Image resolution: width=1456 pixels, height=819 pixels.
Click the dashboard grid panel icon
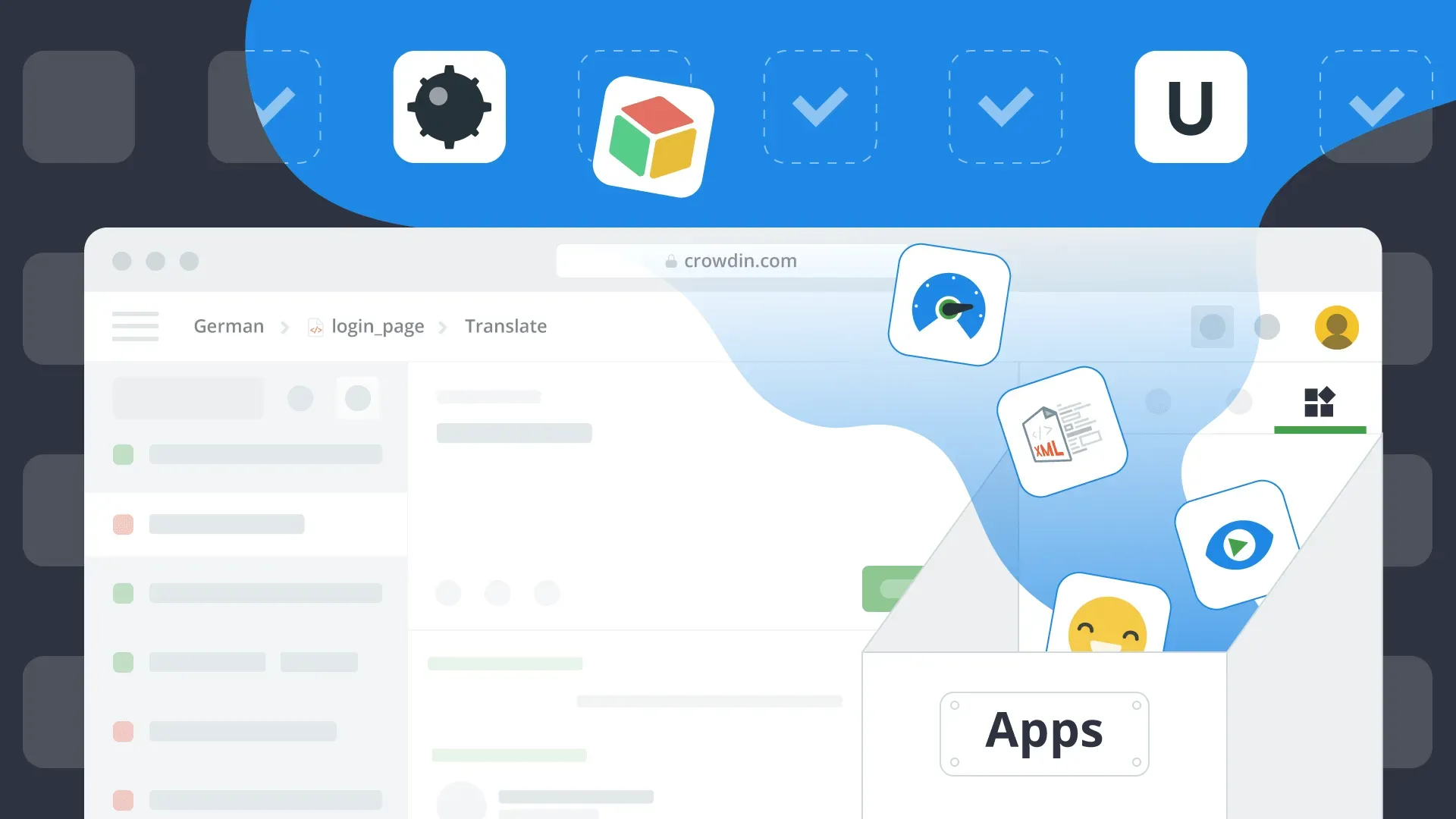point(1319,402)
